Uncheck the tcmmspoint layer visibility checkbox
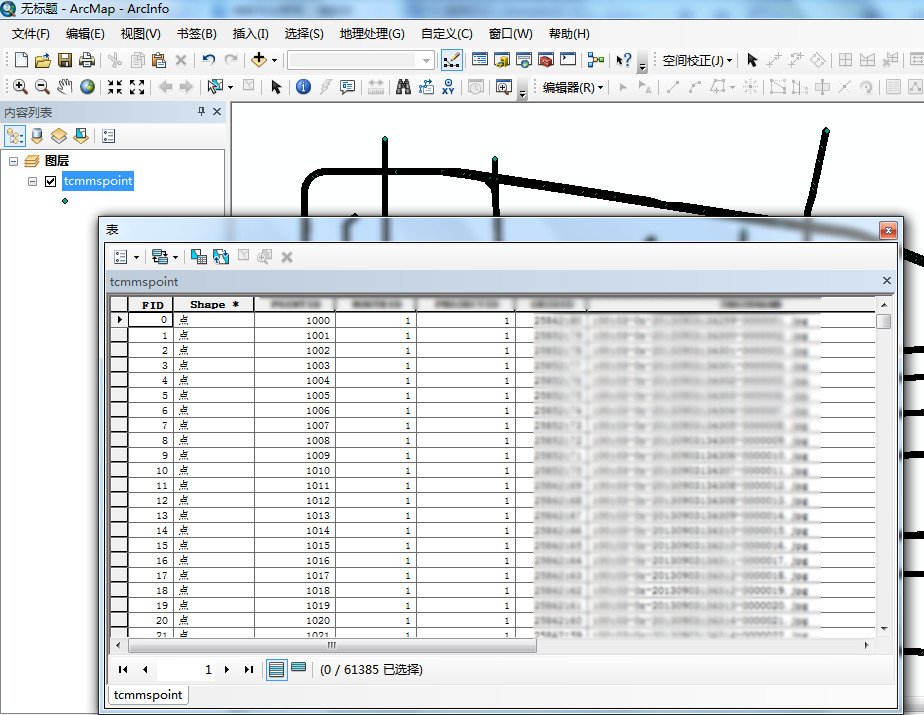Image resolution: width=924 pixels, height=715 pixels. (x=50, y=182)
